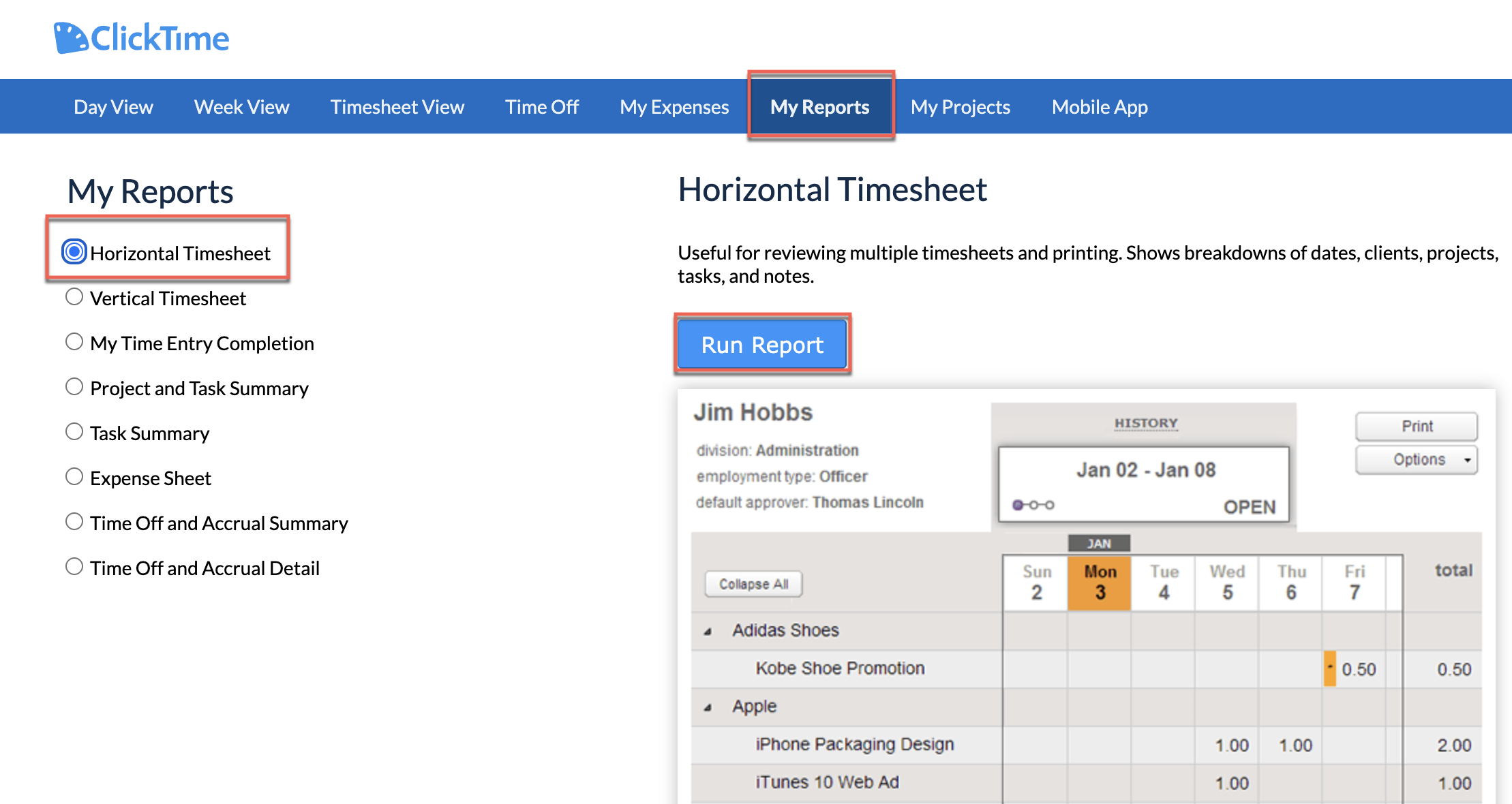Click the Wed 5 day header

(1227, 583)
